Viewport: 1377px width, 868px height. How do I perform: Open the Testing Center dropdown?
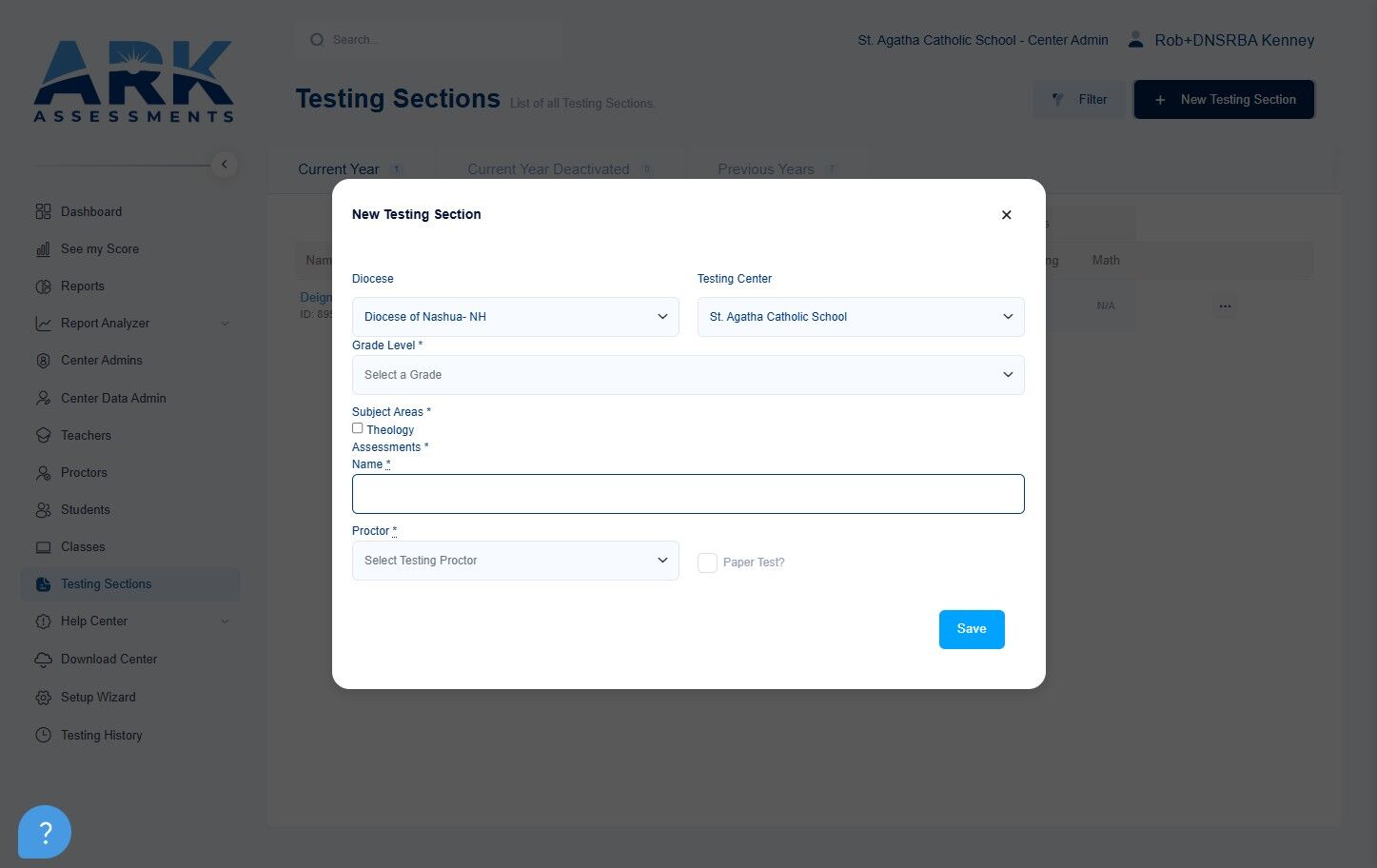(860, 317)
